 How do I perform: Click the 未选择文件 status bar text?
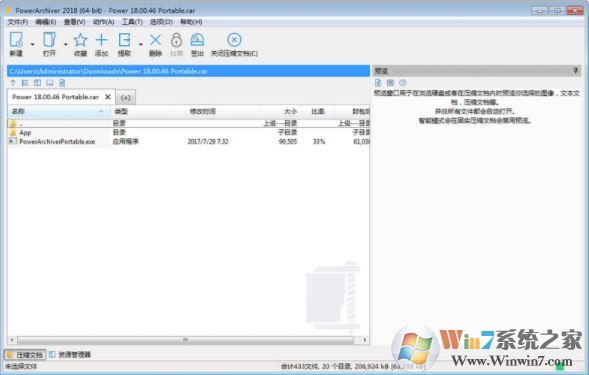21,366
